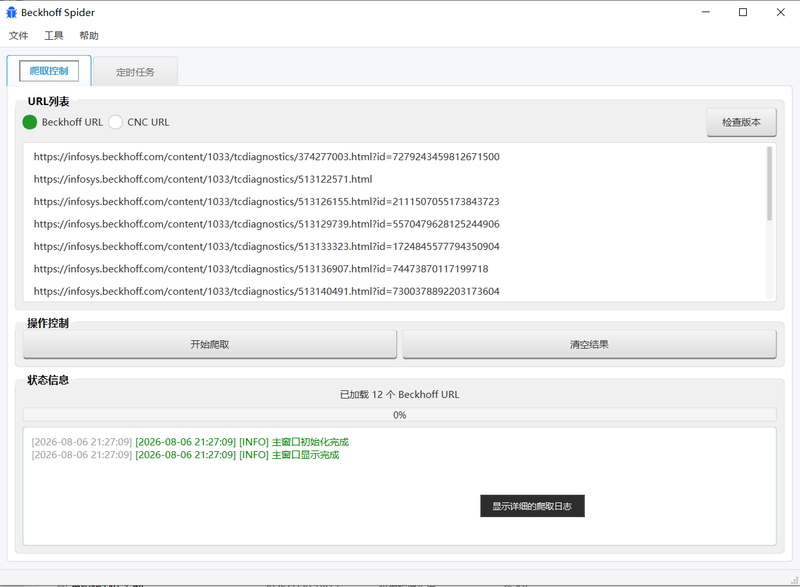Open the 工具 menu
The image size is (800, 587).
click(x=54, y=36)
